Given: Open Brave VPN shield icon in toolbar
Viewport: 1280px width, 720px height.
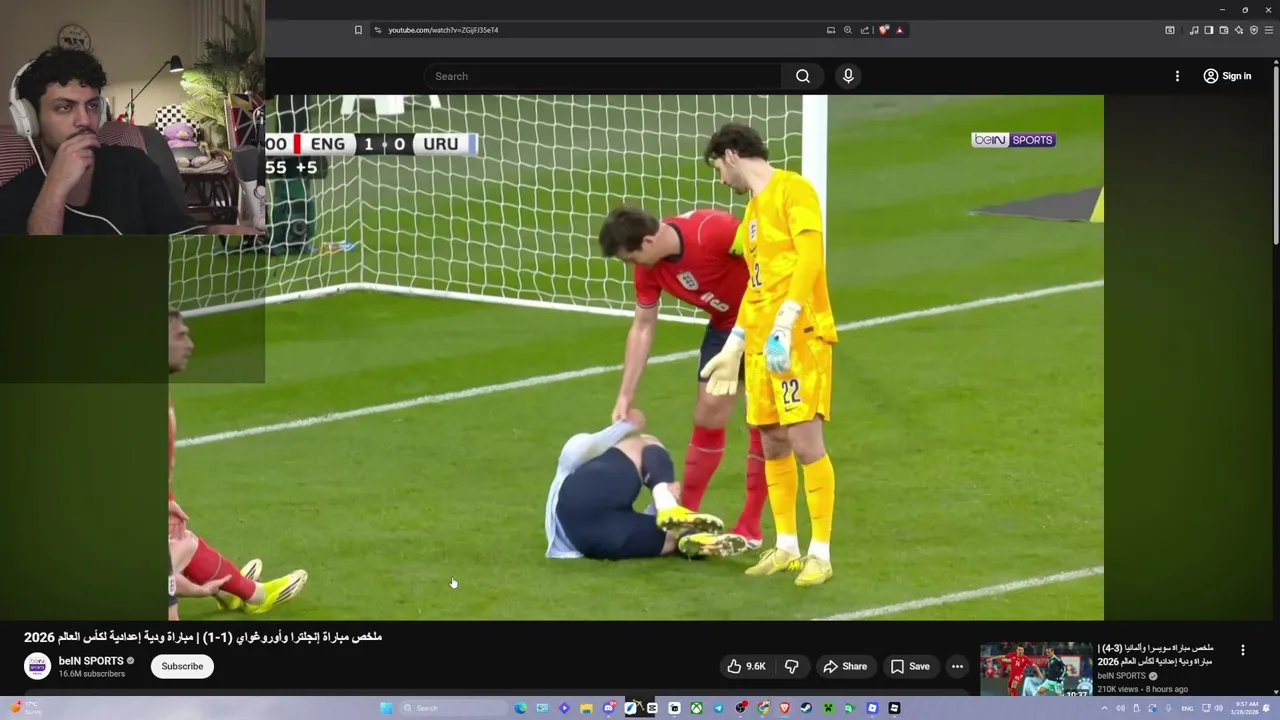Looking at the screenshot, I should click(1254, 30).
